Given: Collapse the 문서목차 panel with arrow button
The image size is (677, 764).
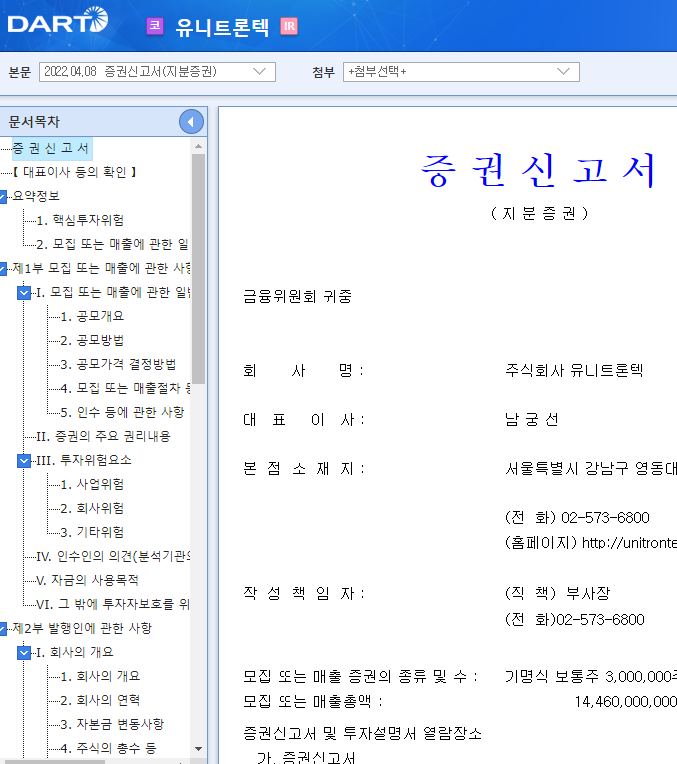Looking at the screenshot, I should pyautogui.click(x=191, y=122).
